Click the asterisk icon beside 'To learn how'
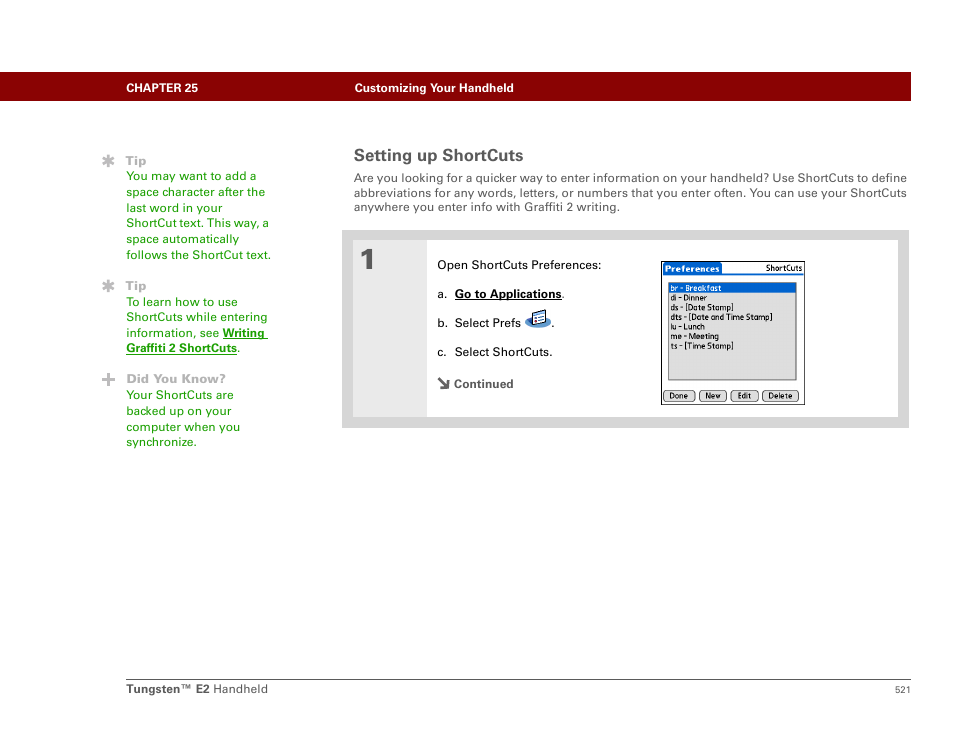 click(108, 286)
